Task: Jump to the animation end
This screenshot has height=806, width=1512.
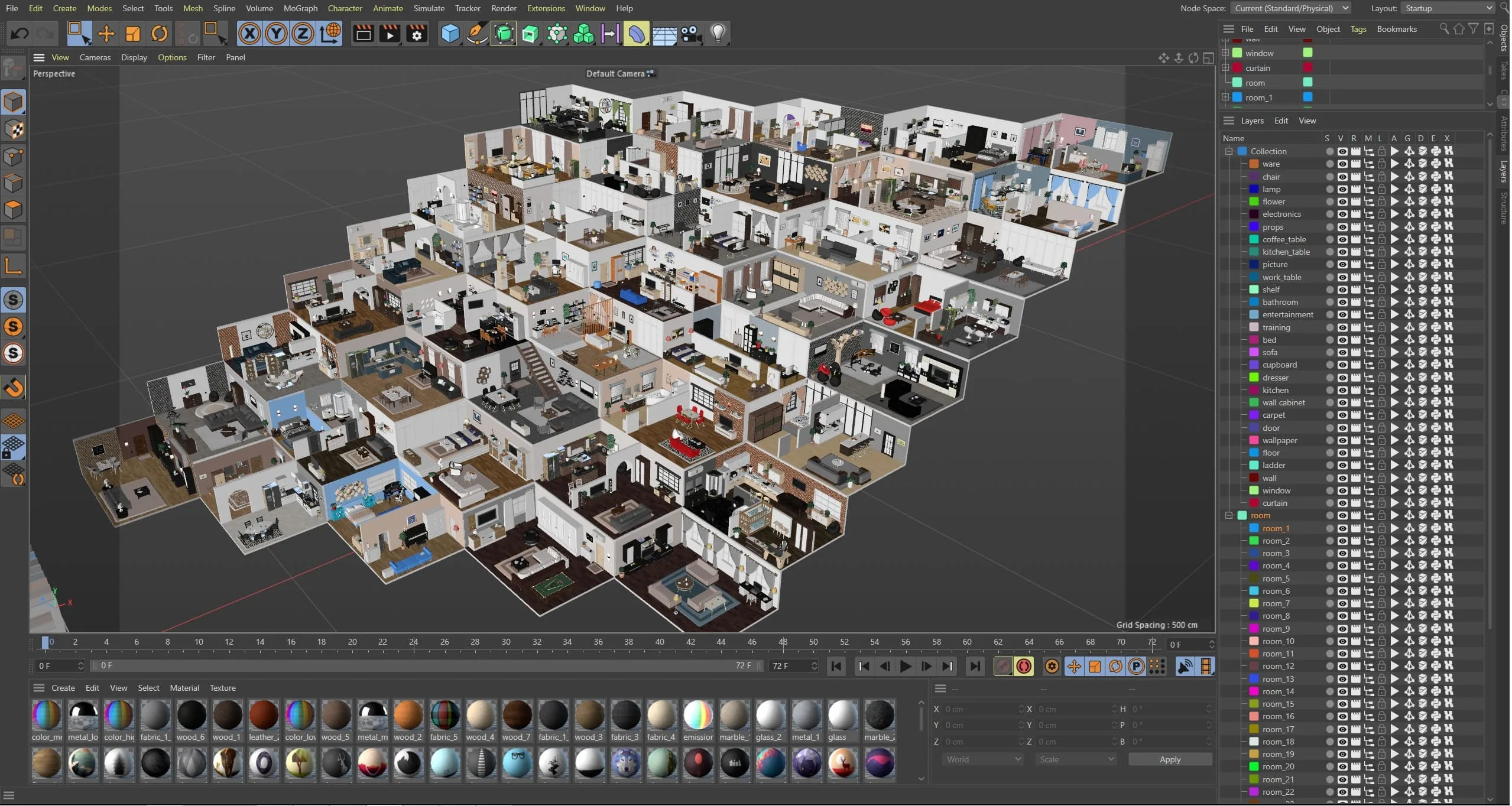Action: tap(975, 667)
